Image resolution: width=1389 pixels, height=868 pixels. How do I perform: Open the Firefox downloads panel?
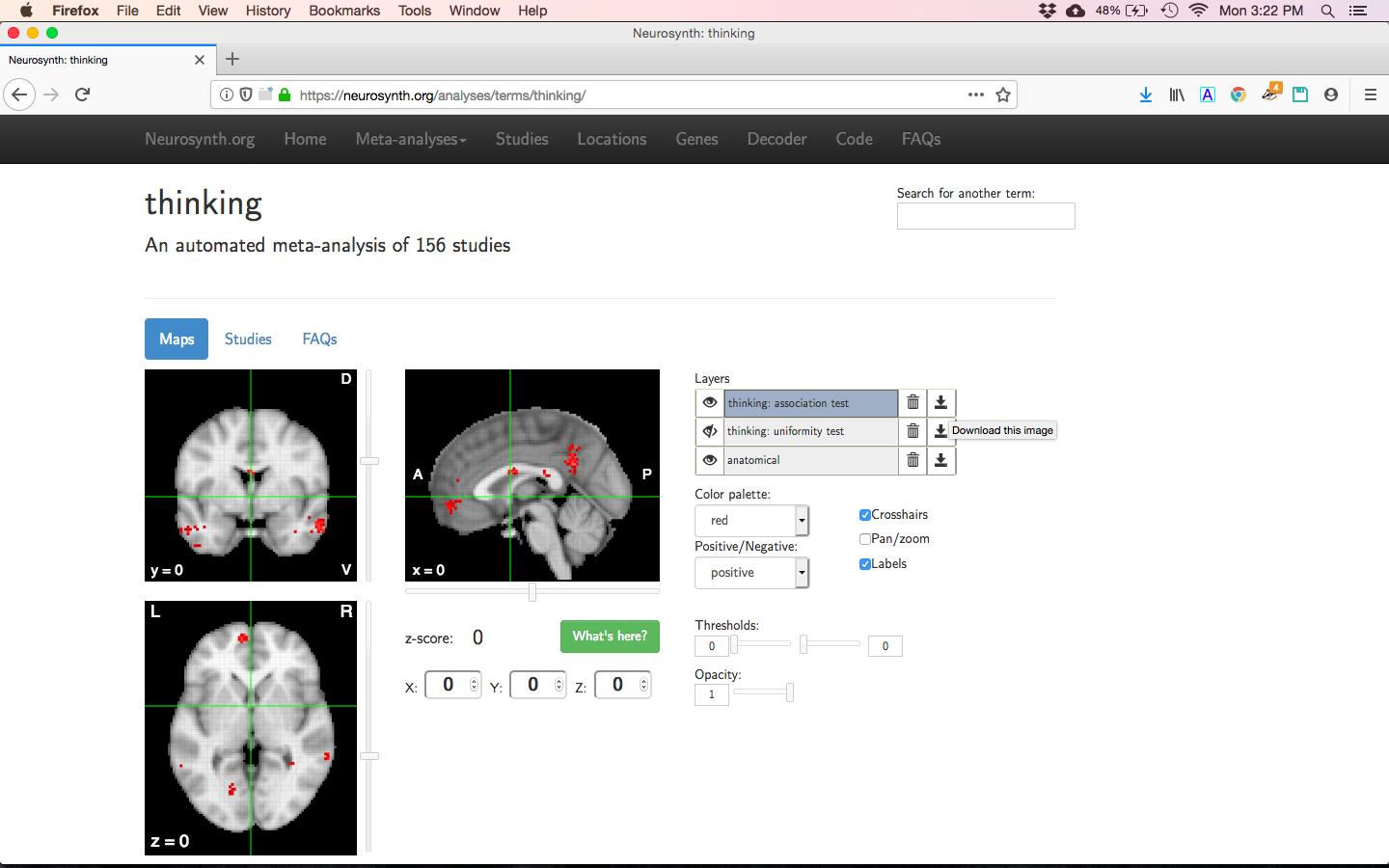coord(1146,95)
